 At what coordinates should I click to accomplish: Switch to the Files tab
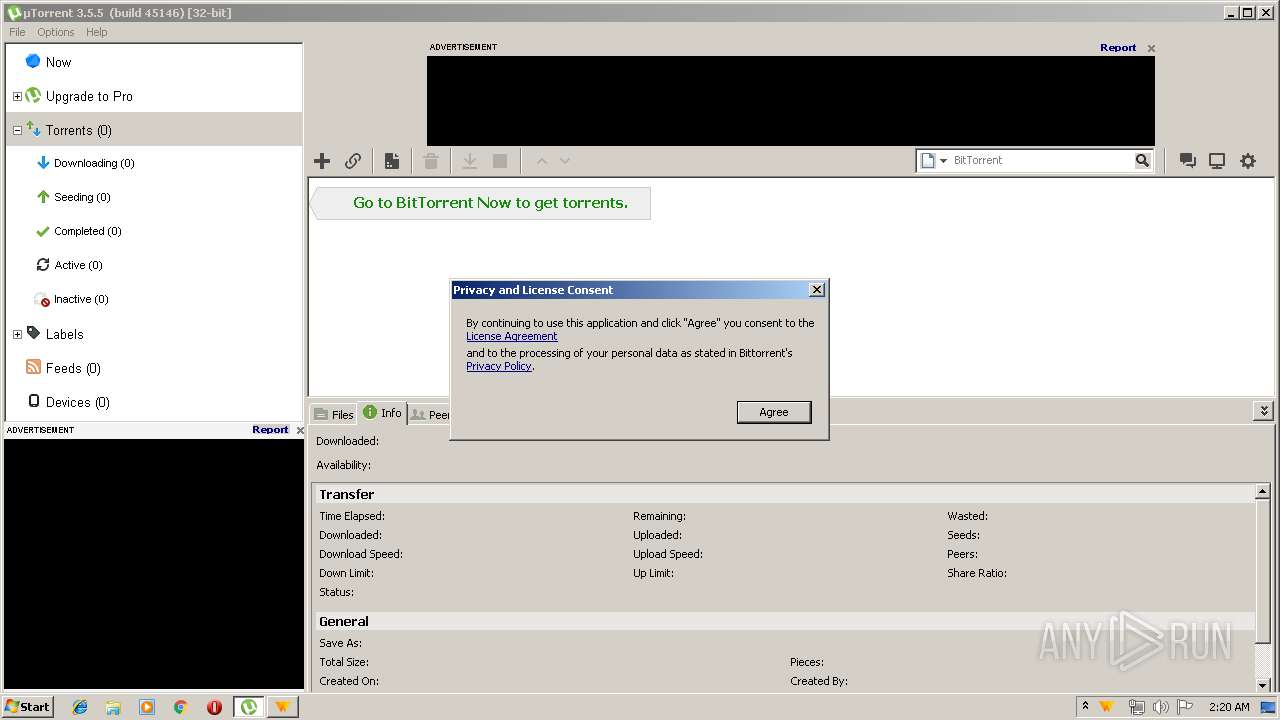click(334, 414)
